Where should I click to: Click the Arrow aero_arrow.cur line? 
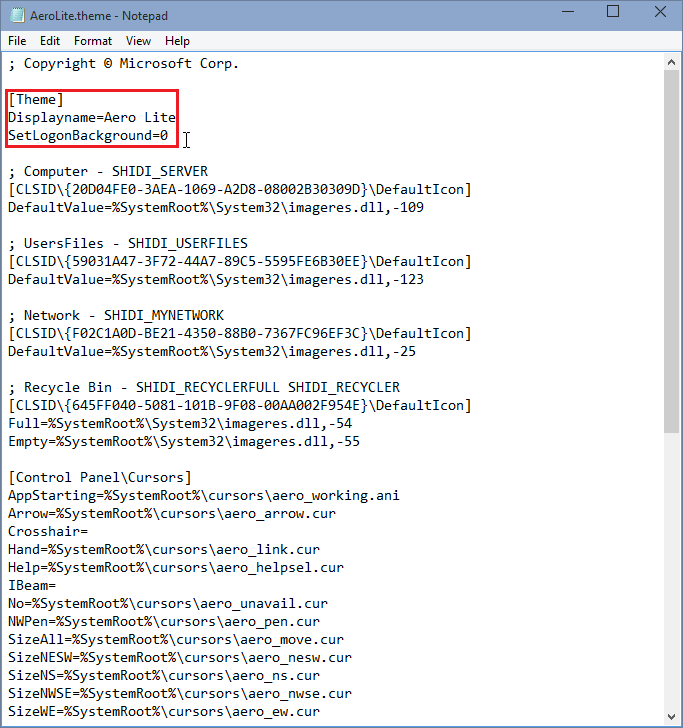(x=172, y=514)
